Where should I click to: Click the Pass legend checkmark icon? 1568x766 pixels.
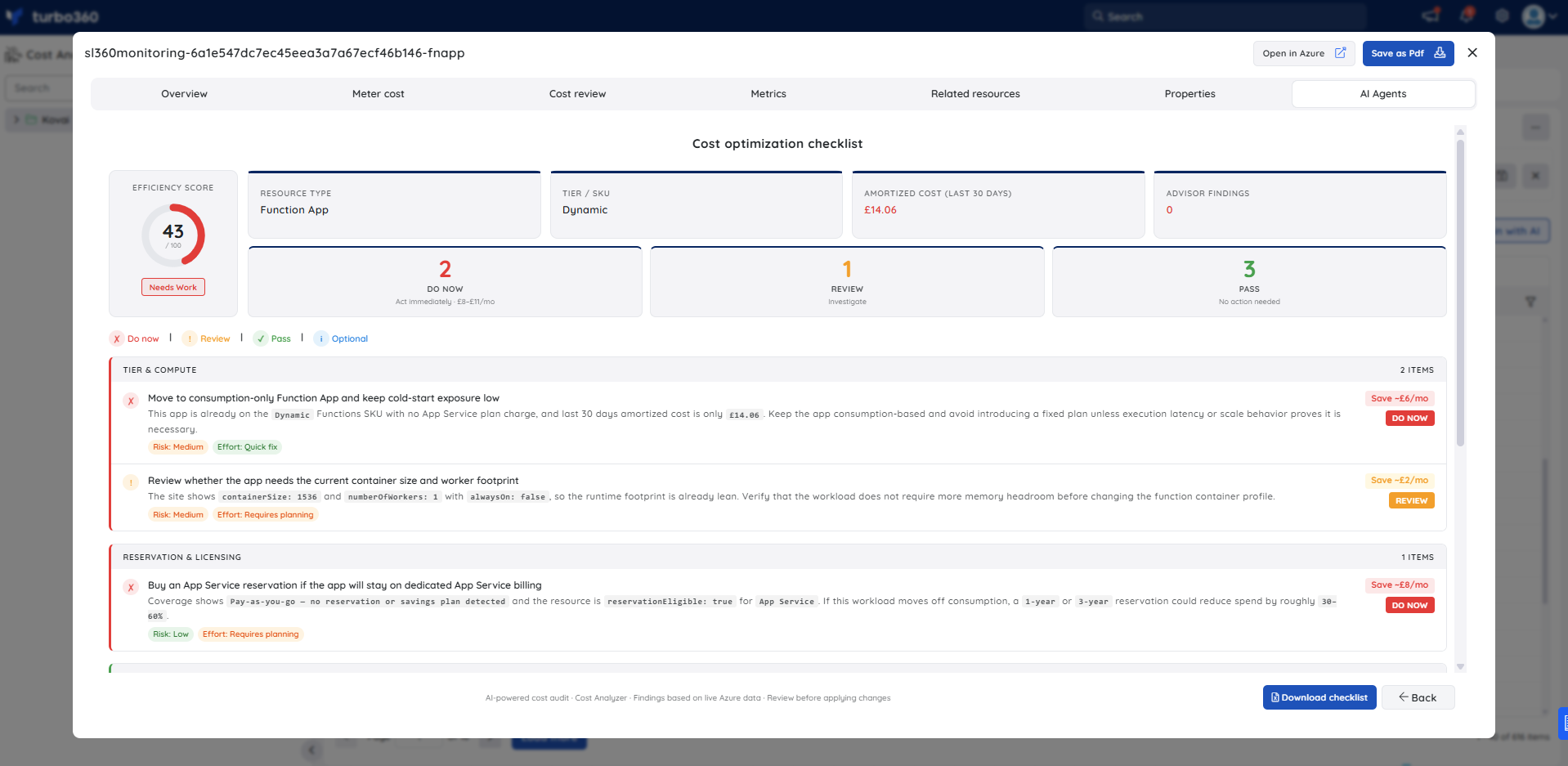261,338
